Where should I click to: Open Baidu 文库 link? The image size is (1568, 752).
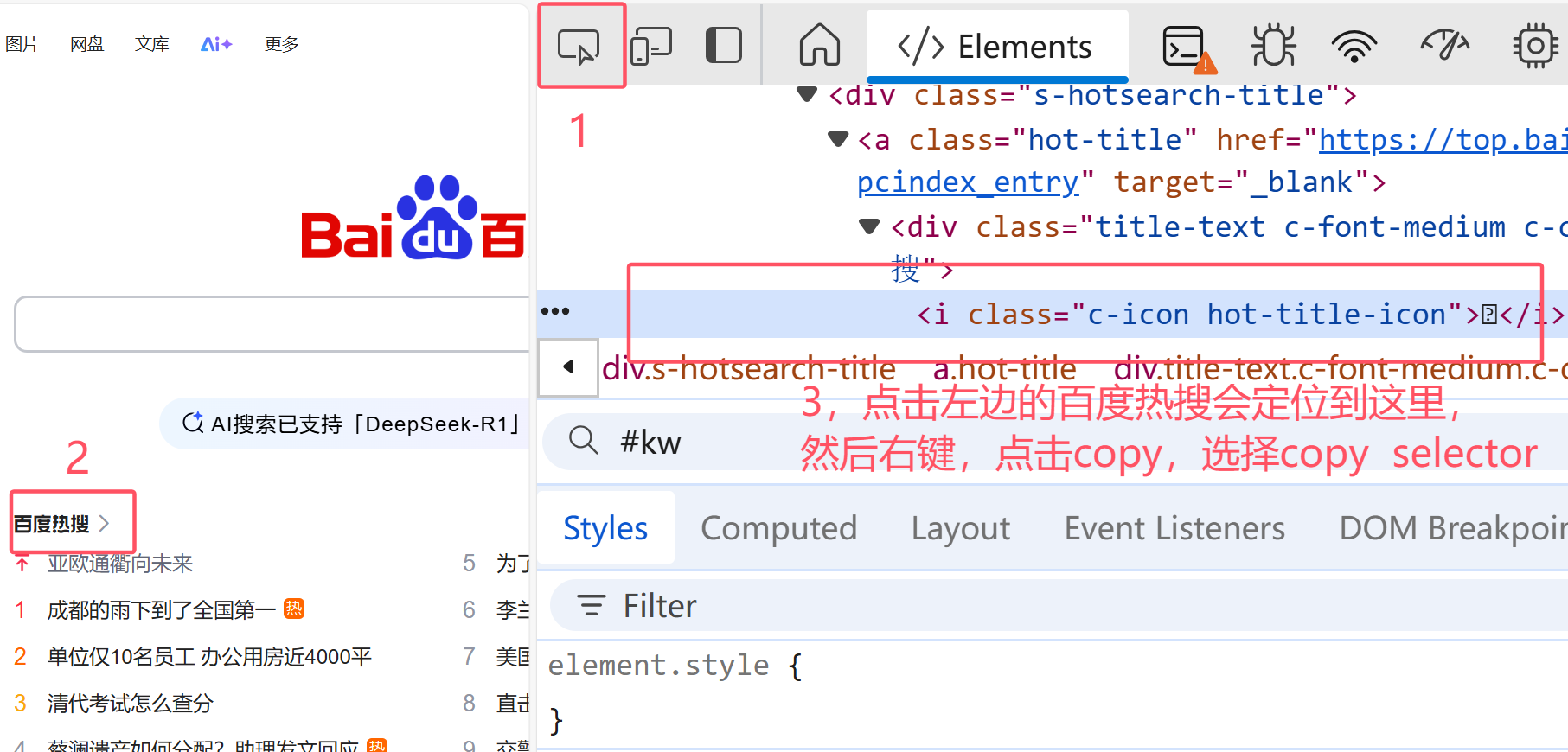(x=152, y=44)
